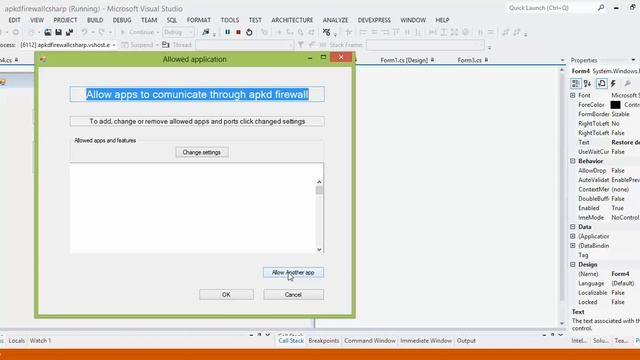Image resolution: width=640 pixels, height=360 pixels.
Task: Open the VIEW menu
Action: pos(37,20)
